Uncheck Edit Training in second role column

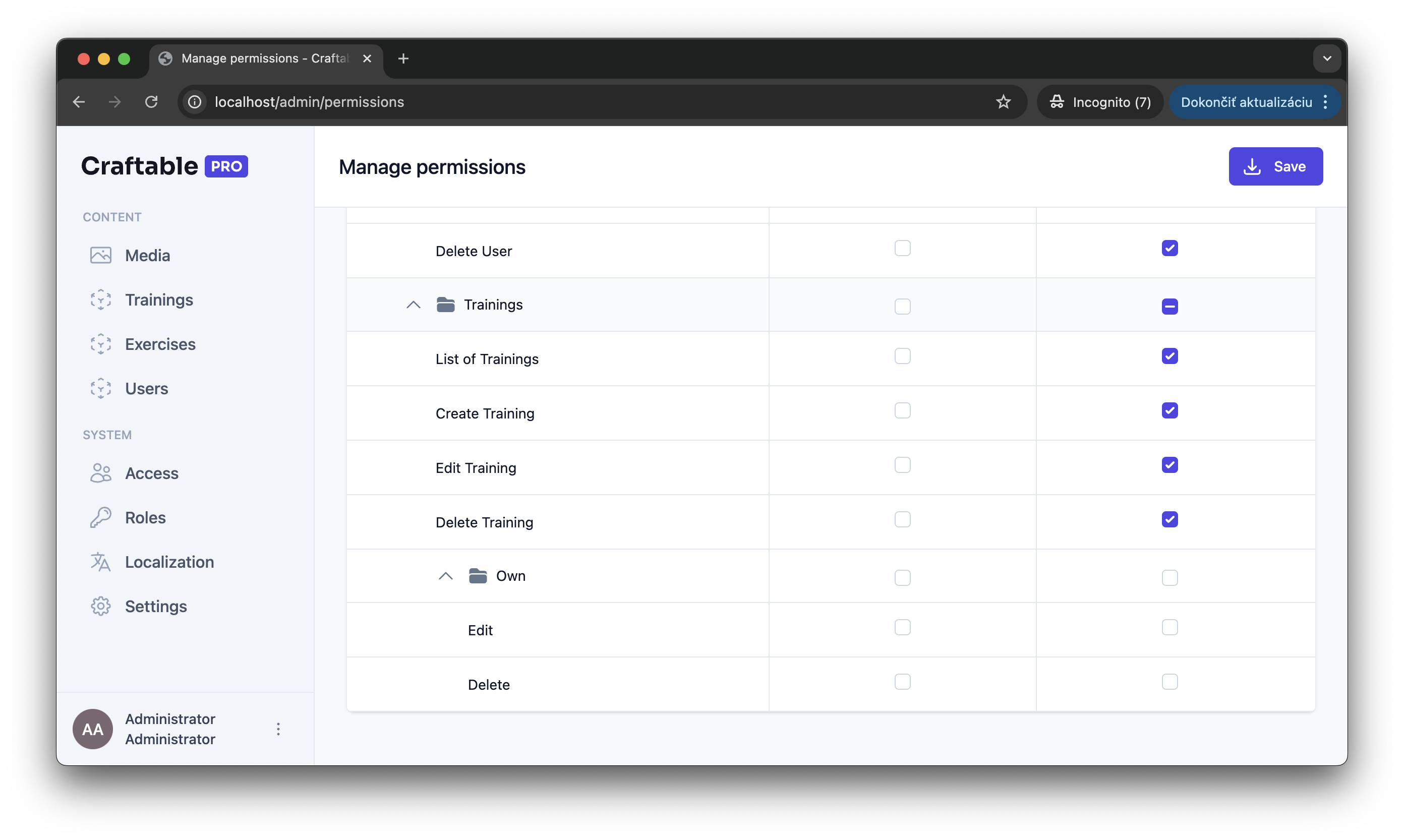point(1169,465)
